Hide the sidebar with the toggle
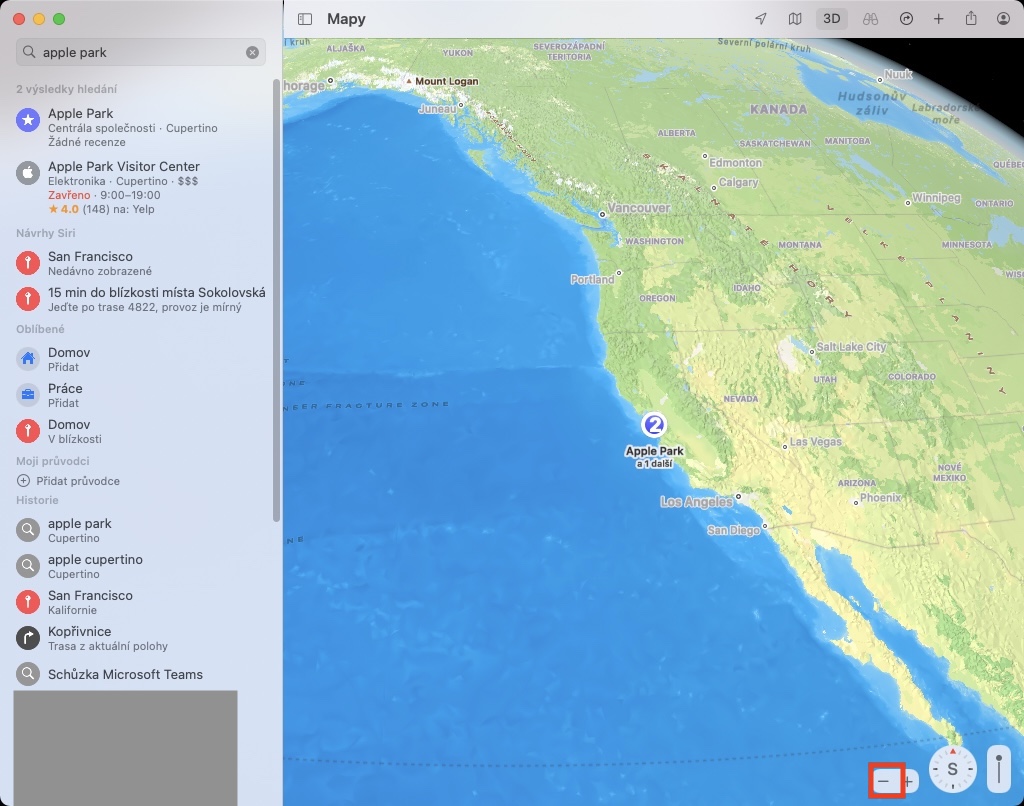 point(305,19)
